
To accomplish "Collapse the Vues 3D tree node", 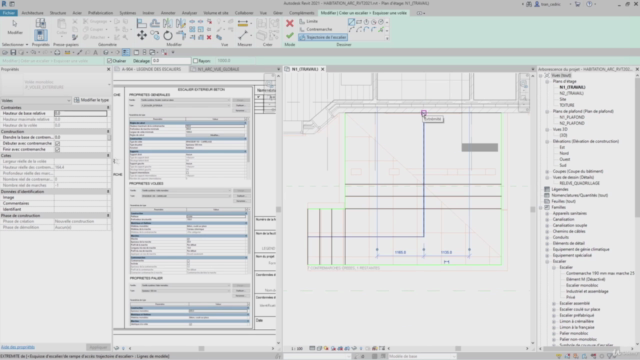I will 547,129.
